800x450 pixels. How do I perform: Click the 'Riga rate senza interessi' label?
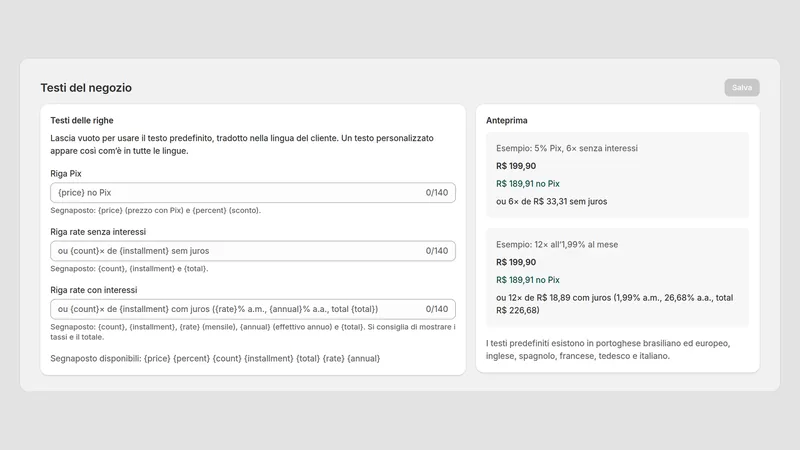click(98, 232)
